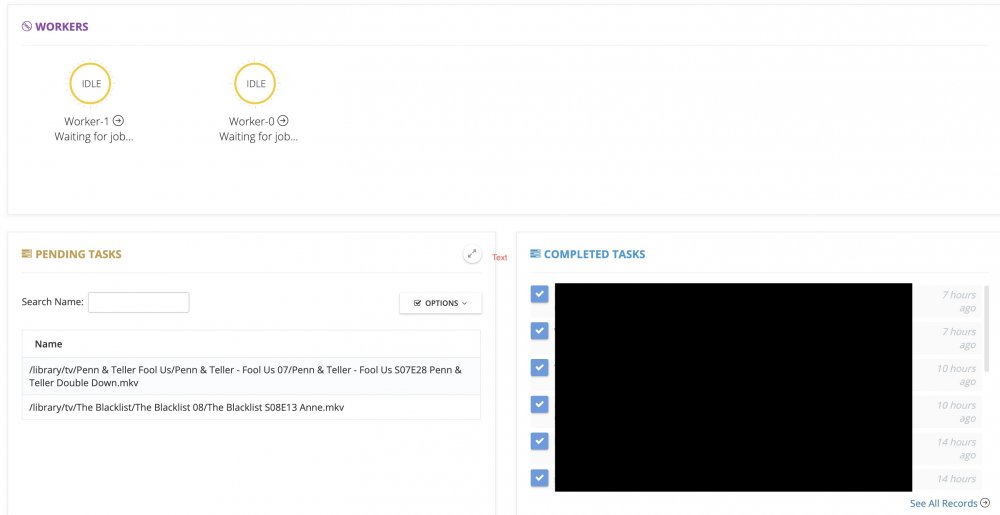Image resolution: width=1000 pixels, height=515 pixels.
Task: Click Worker-1 Waiting for job status text
Action: click(94, 136)
